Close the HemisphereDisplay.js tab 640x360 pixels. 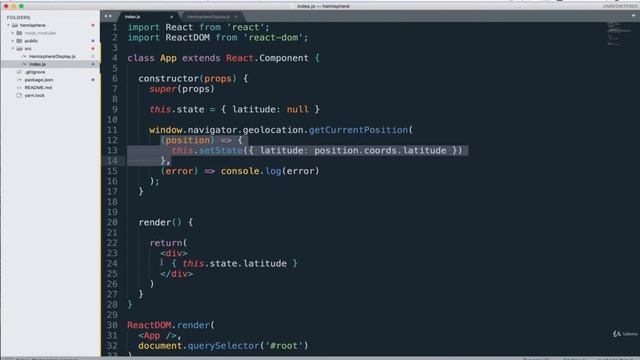tap(236, 17)
